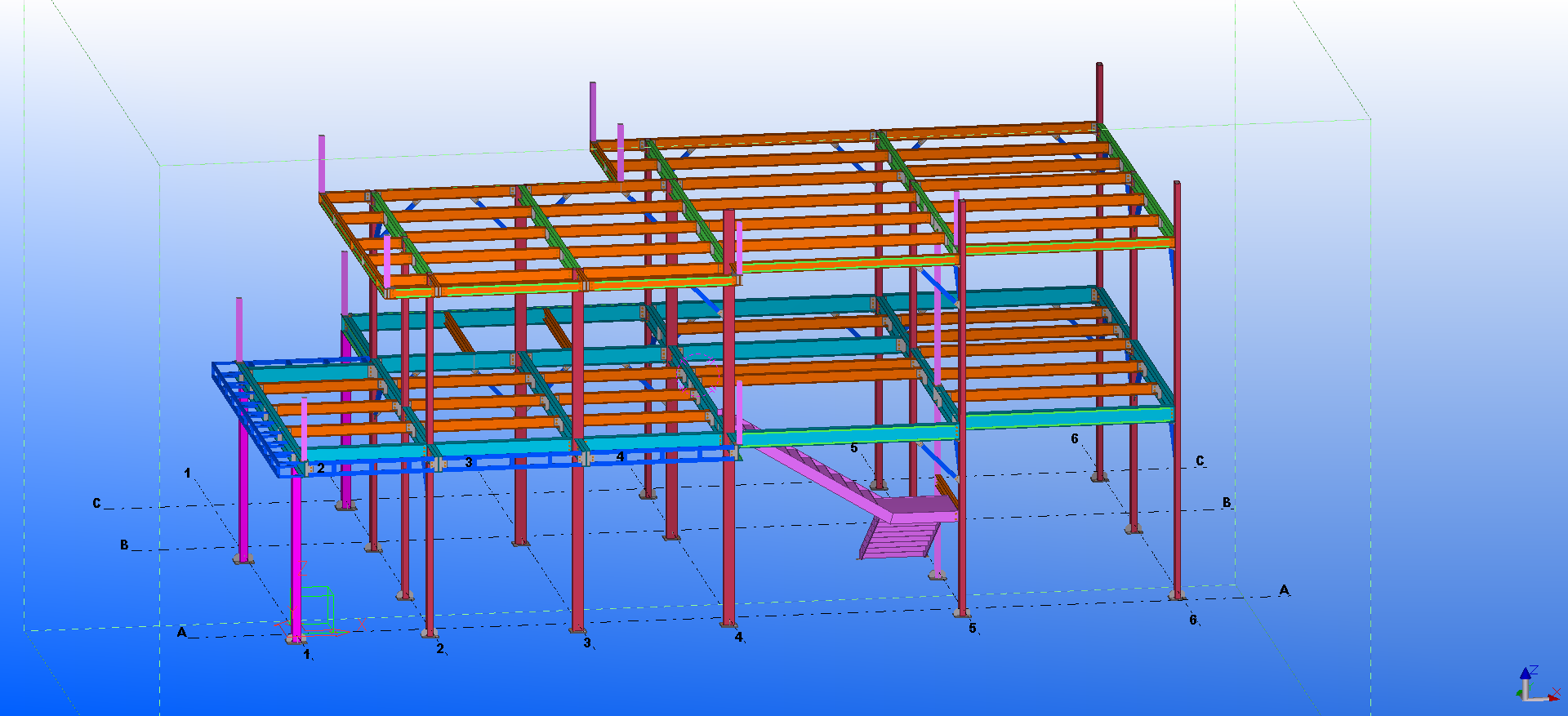The height and width of the screenshot is (716, 1568).
Task: Select the red column at grid A-5
Action: pyautogui.click(x=962, y=531)
